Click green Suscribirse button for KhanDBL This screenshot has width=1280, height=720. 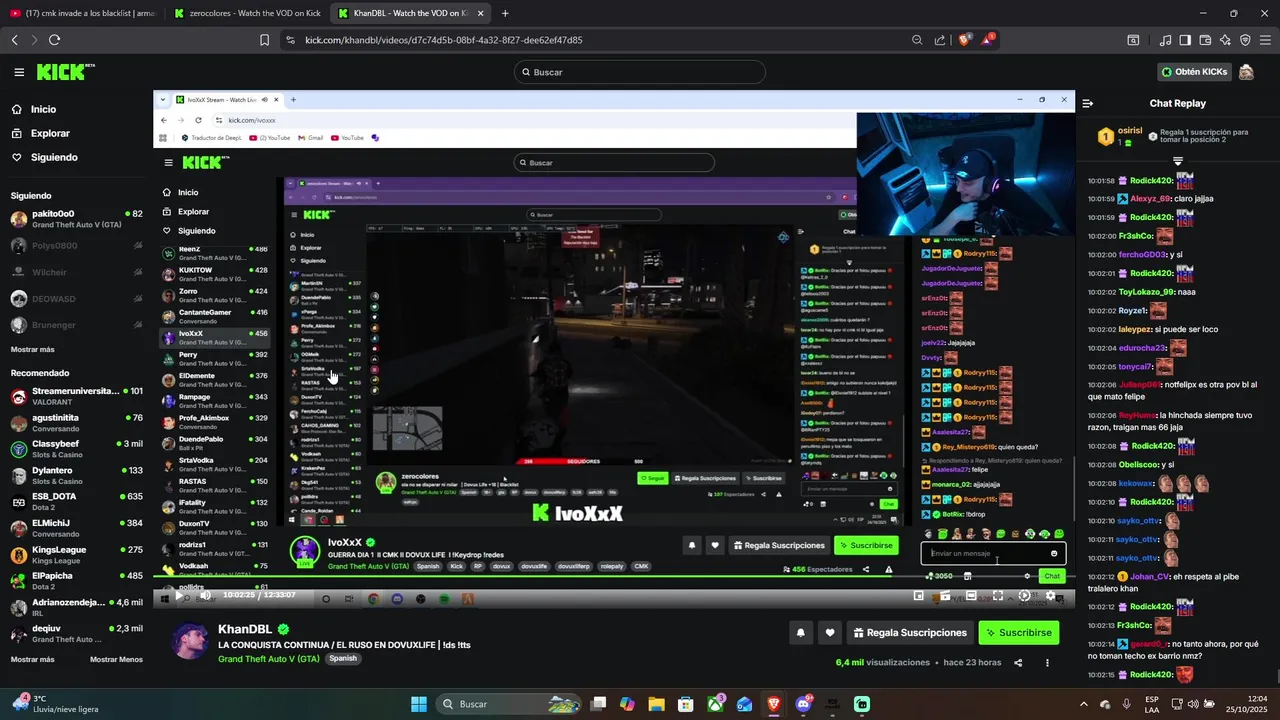pyautogui.click(x=1018, y=632)
